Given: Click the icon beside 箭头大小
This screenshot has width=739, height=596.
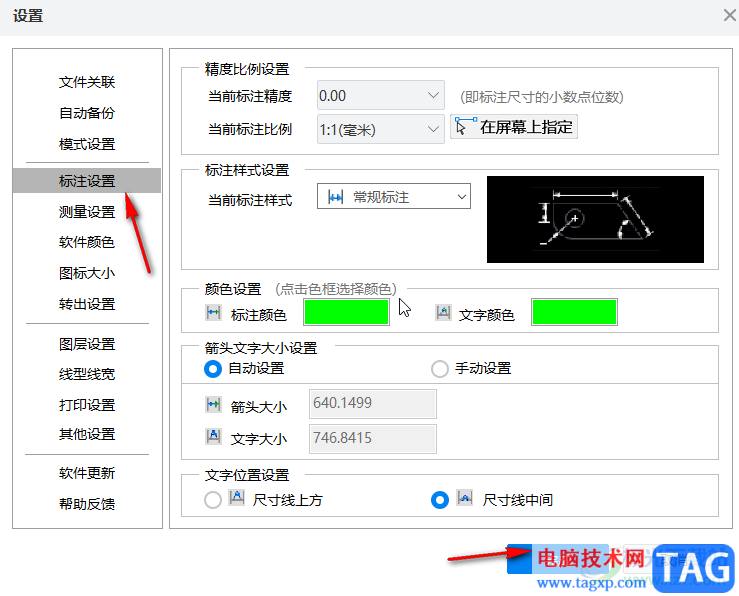Looking at the screenshot, I should pyautogui.click(x=213, y=404).
